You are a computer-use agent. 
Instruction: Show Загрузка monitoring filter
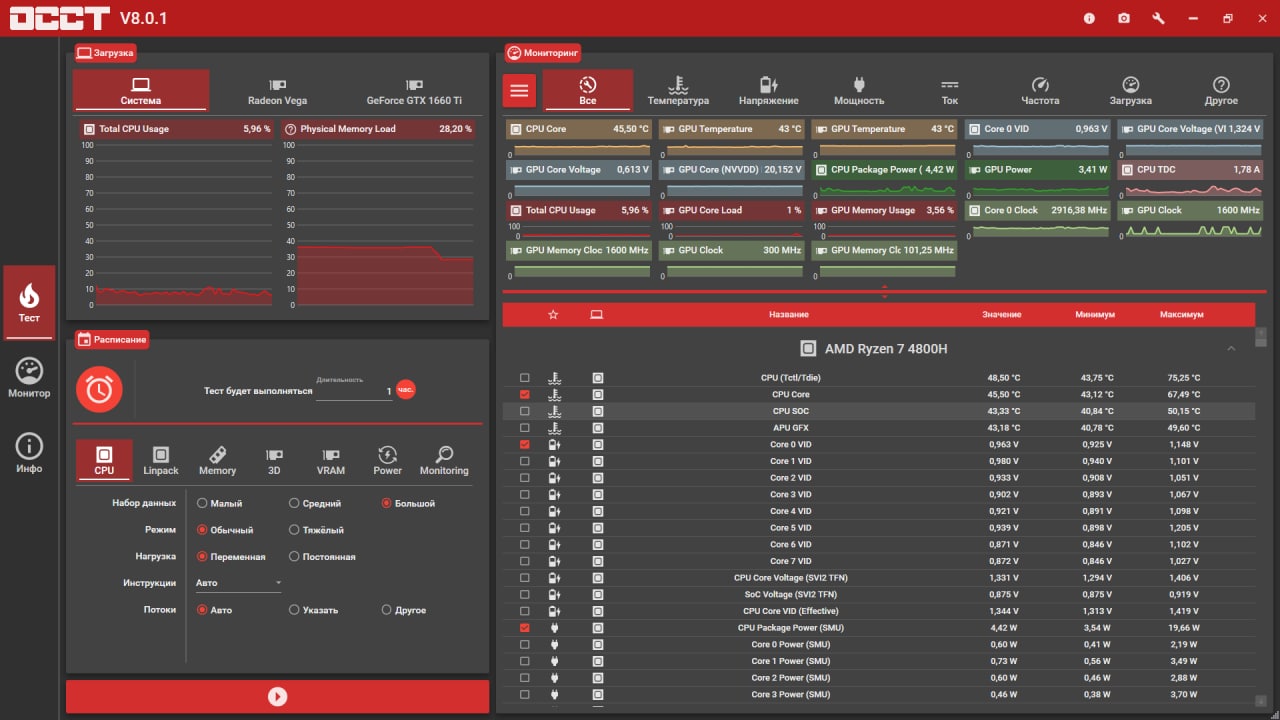point(1130,91)
